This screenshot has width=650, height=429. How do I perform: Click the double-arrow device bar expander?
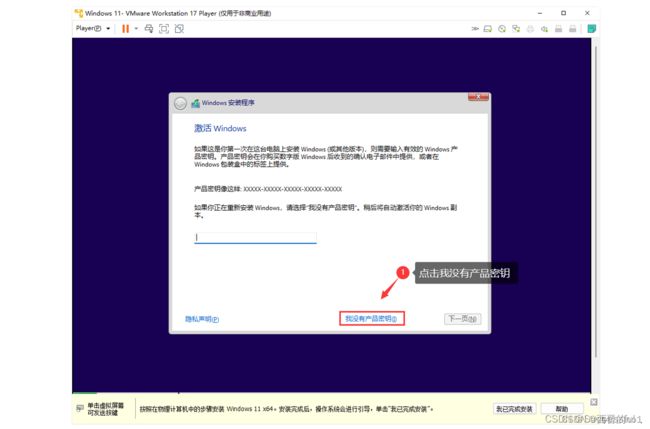475,29
